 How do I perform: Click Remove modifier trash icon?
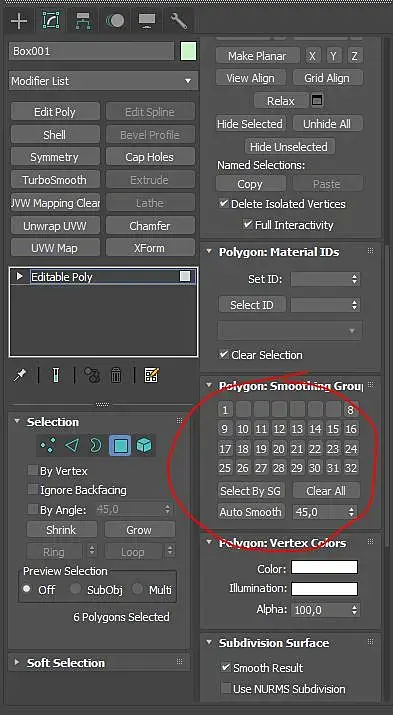click(x=116, y=375)
